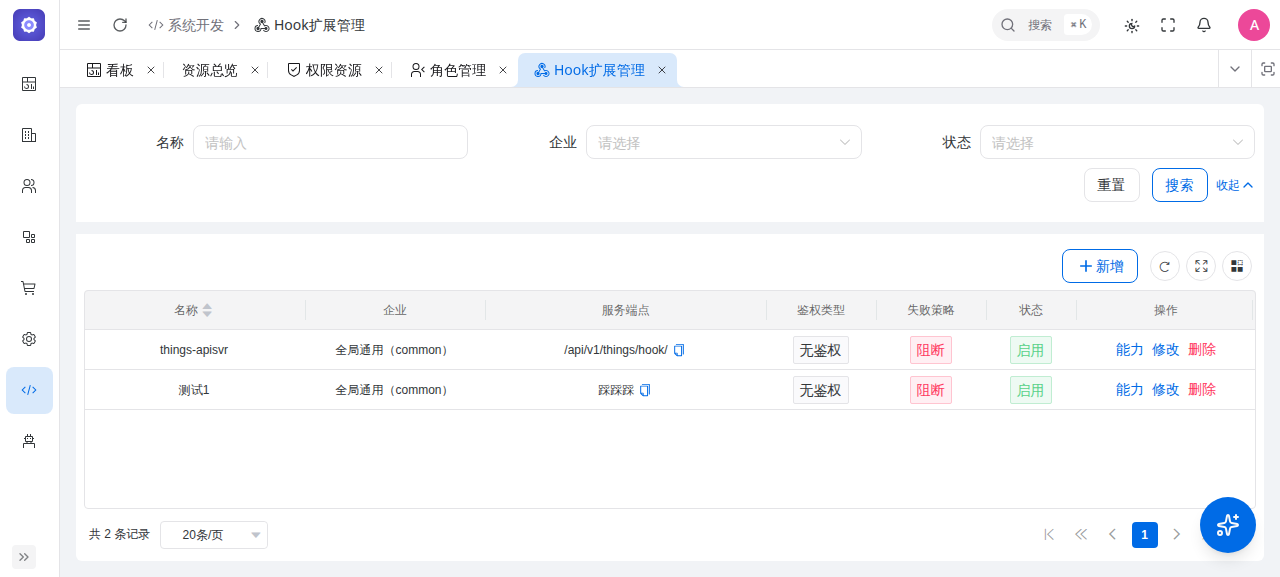This screenshot has width=1280, height=577.
Task: Open the dashboard icon in sidebar
Action: click(29, 84)
